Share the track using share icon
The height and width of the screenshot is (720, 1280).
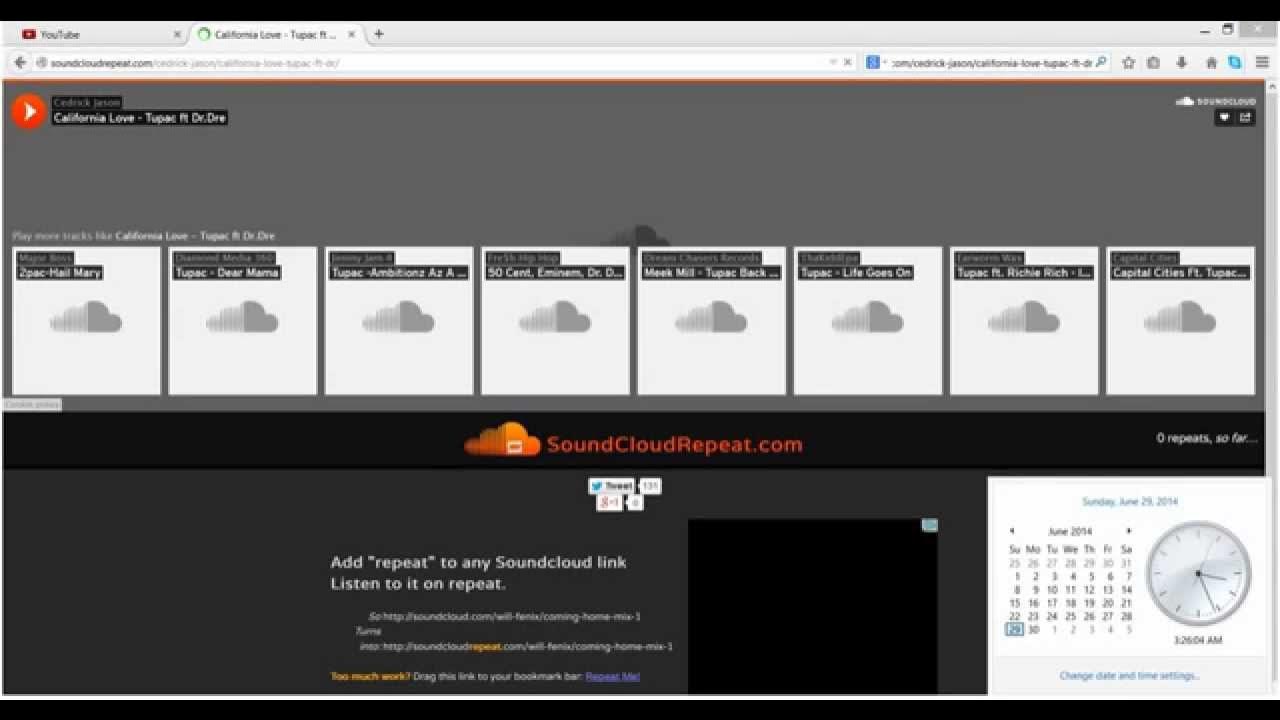point(1245,117)
